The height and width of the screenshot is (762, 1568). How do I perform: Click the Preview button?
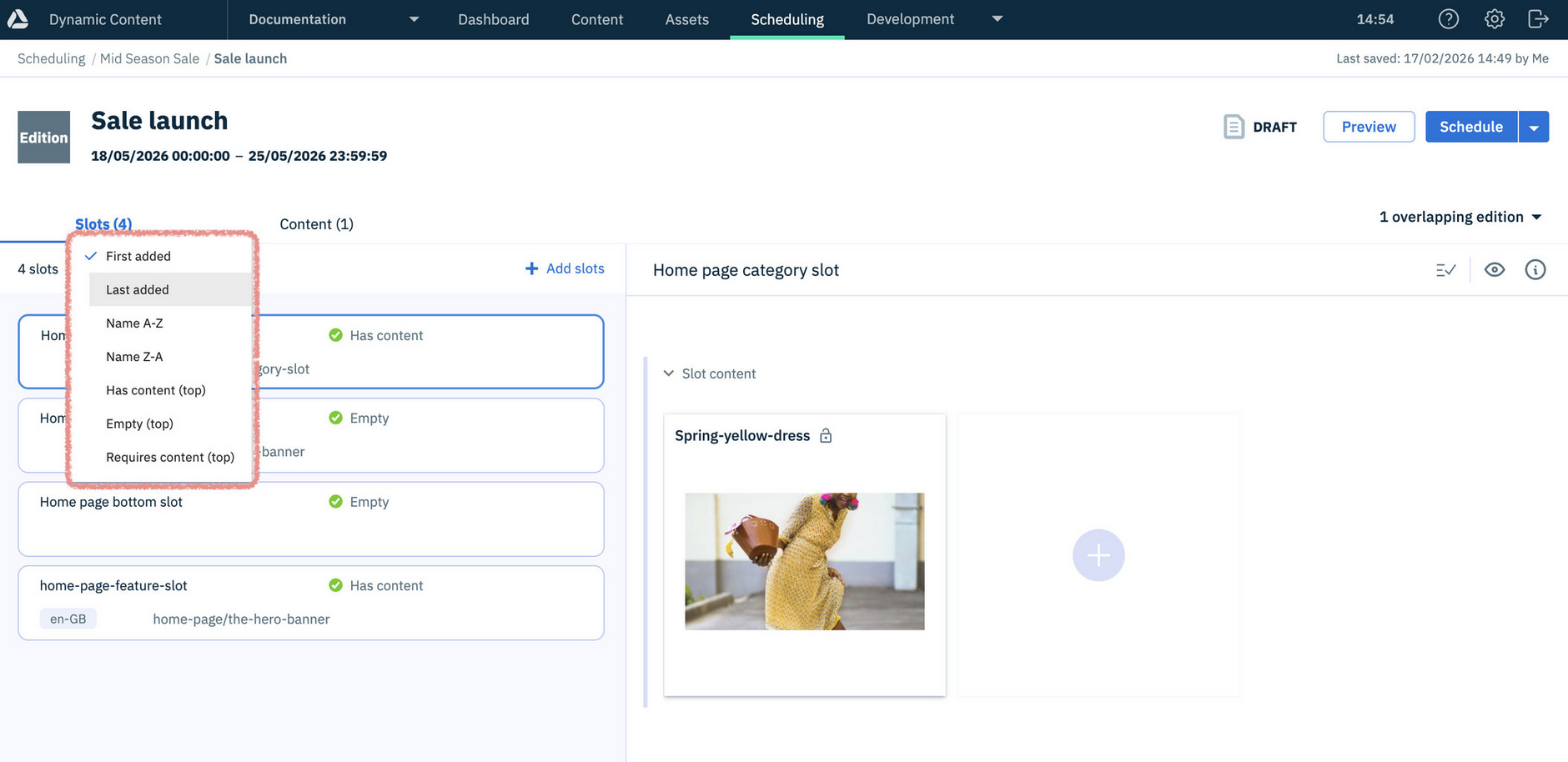pyautogui.click(x=1368, y=127)
